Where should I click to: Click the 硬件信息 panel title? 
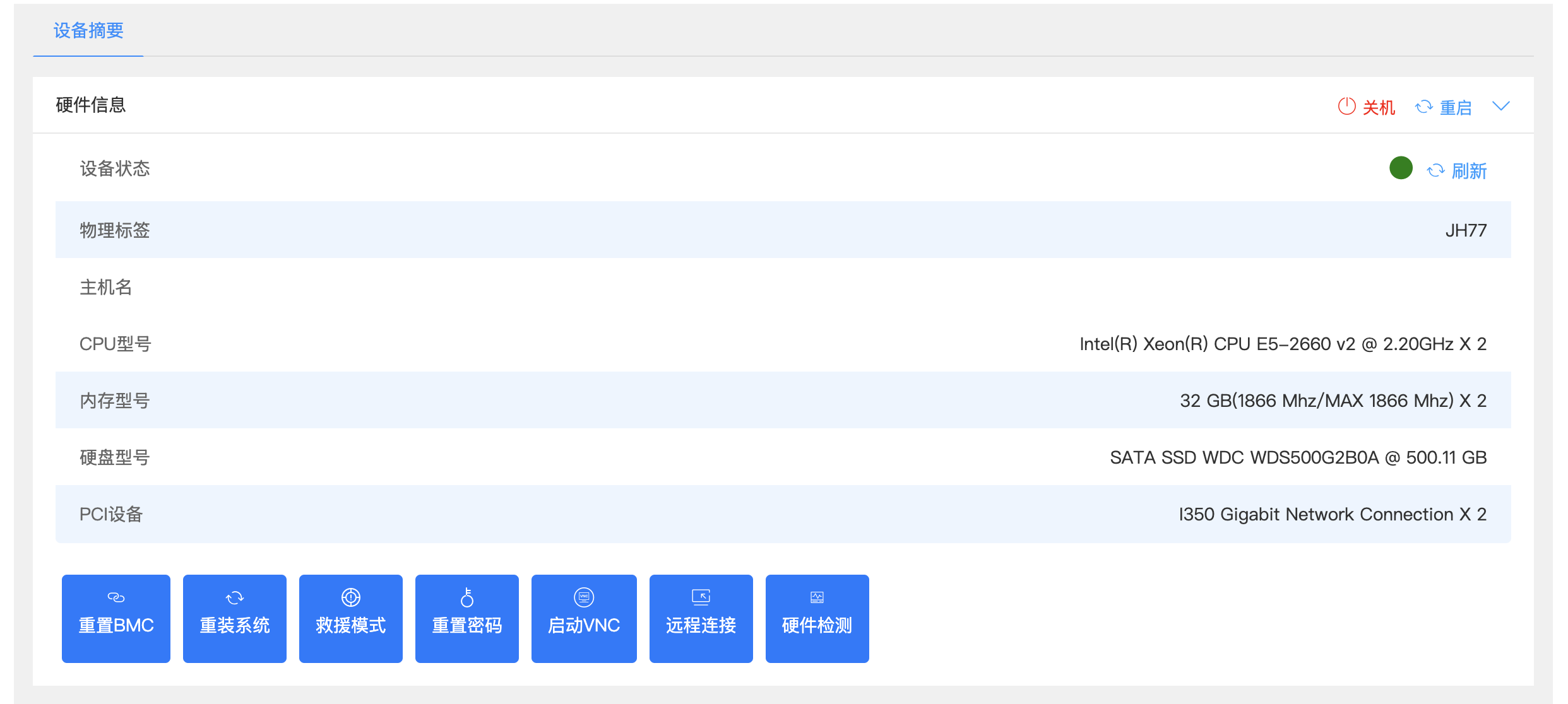pos(91,105)
